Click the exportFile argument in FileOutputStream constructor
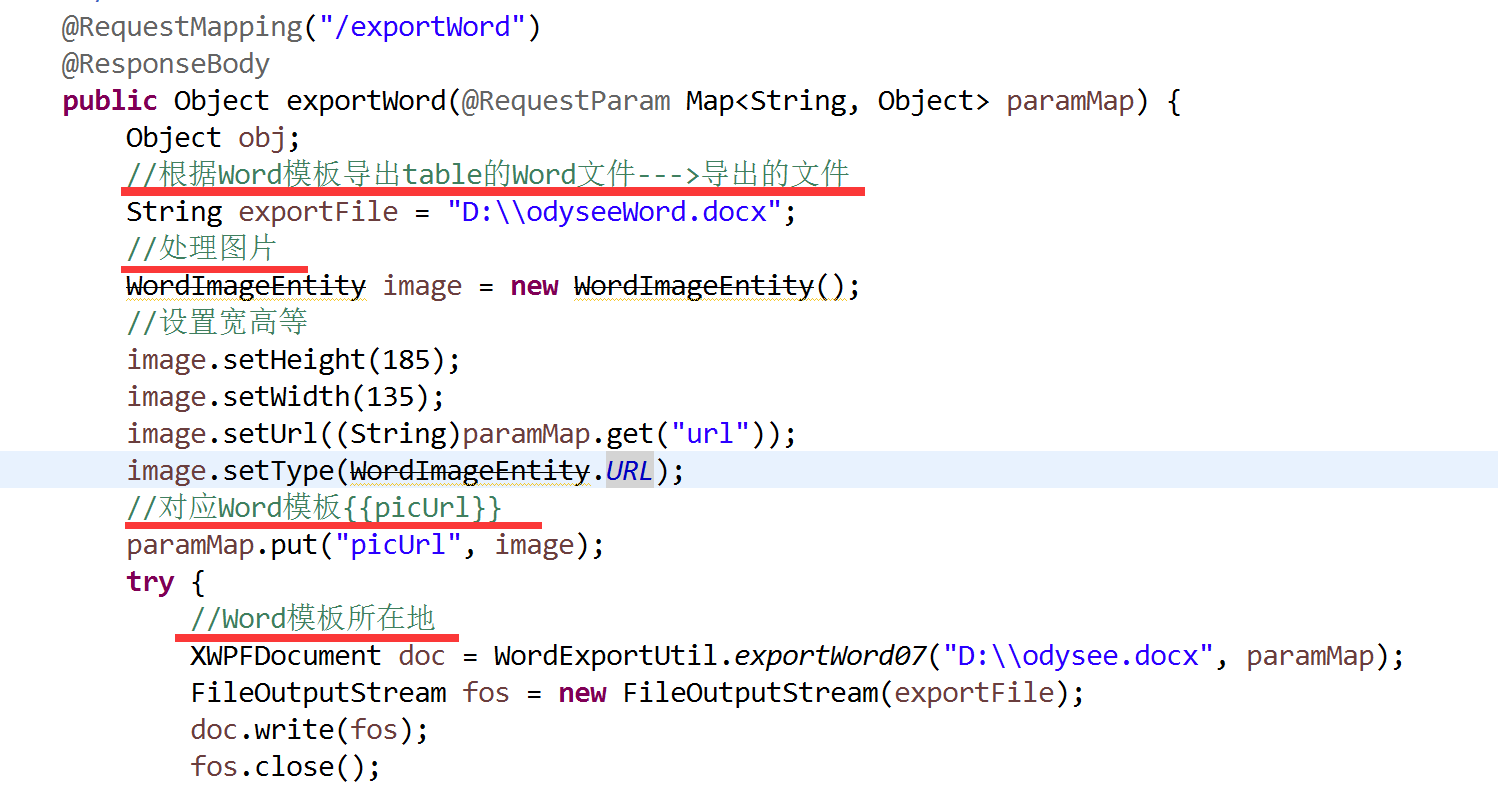The width and height of the screenshot is (1498, 788). click(x=974, y=693)
